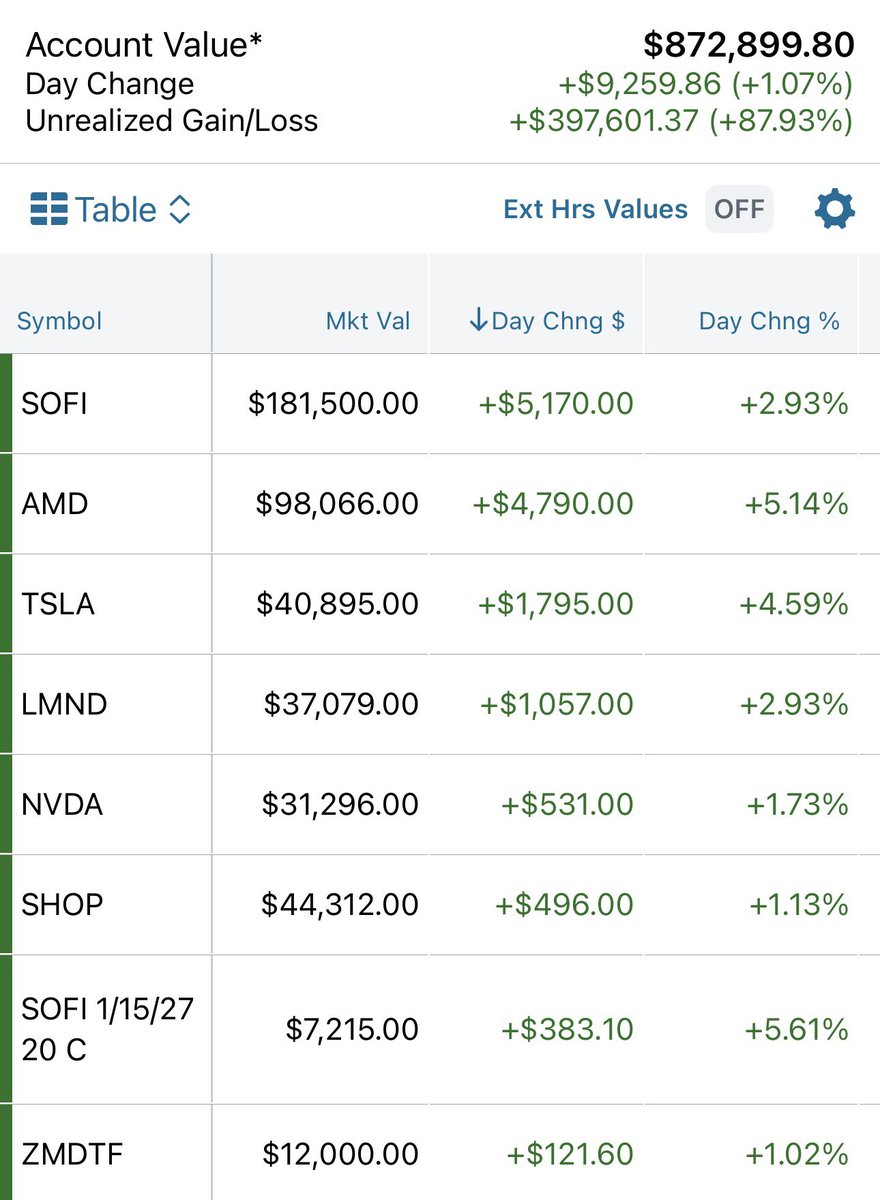Open the AMD position row

click(440, 504)
